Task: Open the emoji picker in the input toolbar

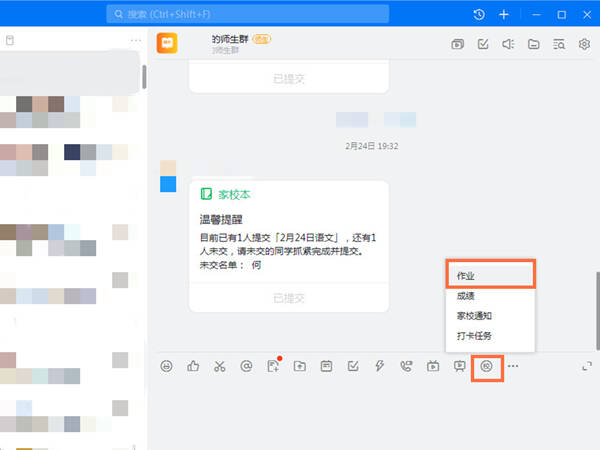Action: coord(166,366)
